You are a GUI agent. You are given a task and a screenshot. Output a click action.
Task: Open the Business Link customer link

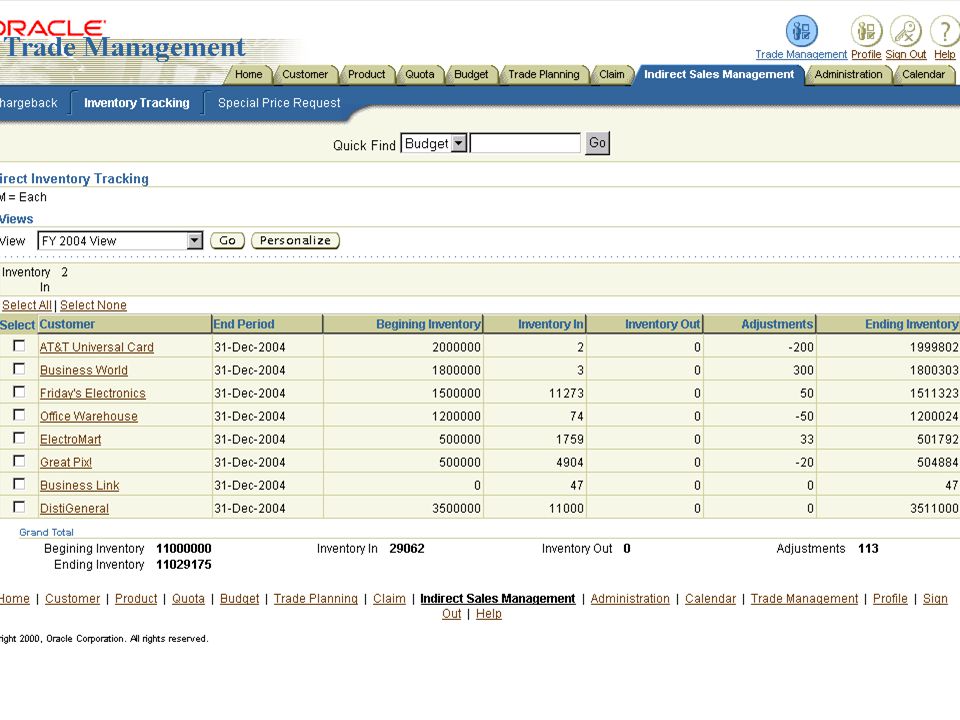(80, 486)
